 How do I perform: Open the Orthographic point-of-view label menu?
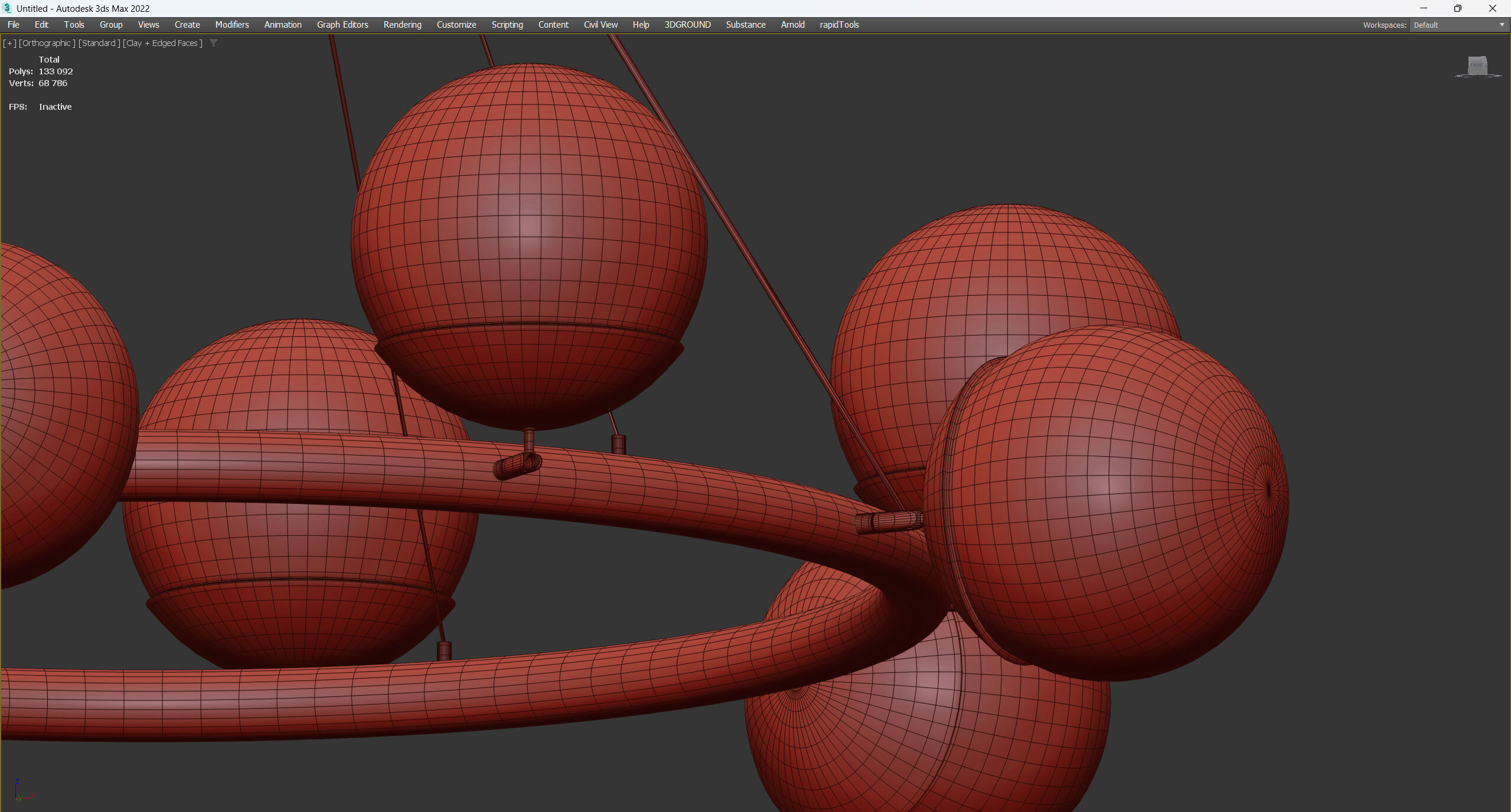click(47, 43)
